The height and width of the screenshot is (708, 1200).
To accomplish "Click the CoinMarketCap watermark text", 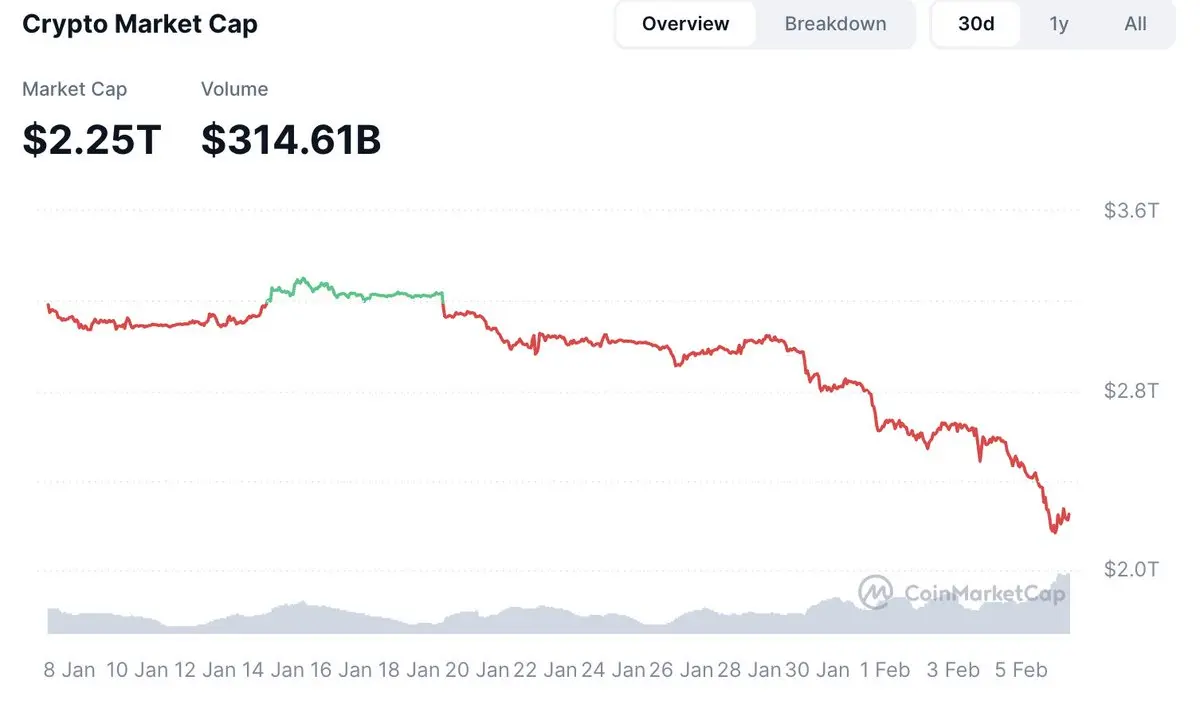I will (x=984, y=593).
